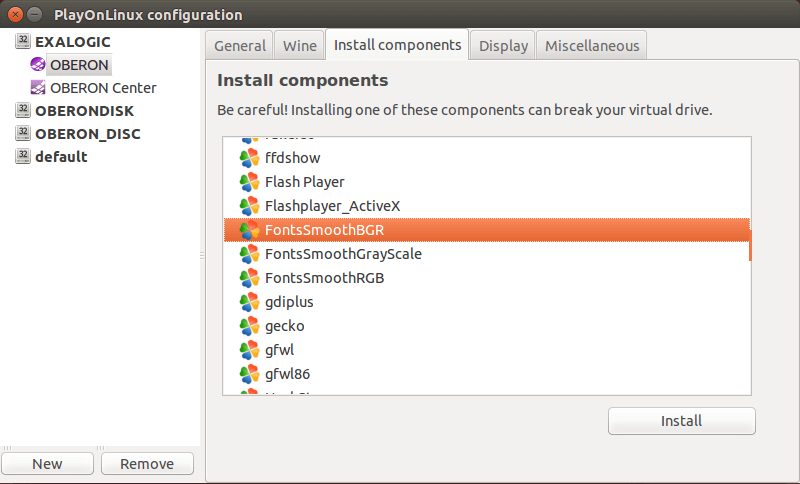Click the gdiplus component icon
Screen dimensions: 800x484
coord(249,302)
